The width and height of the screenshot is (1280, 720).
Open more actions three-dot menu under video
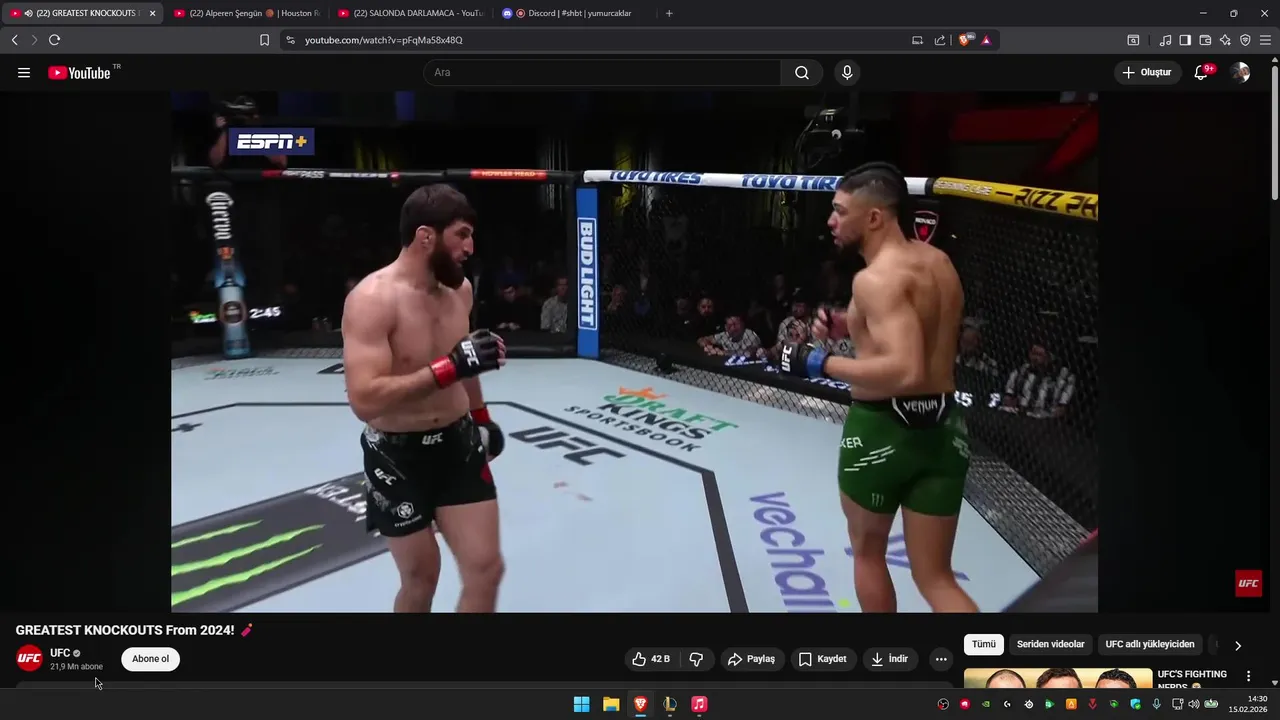[x=940, y=659]
